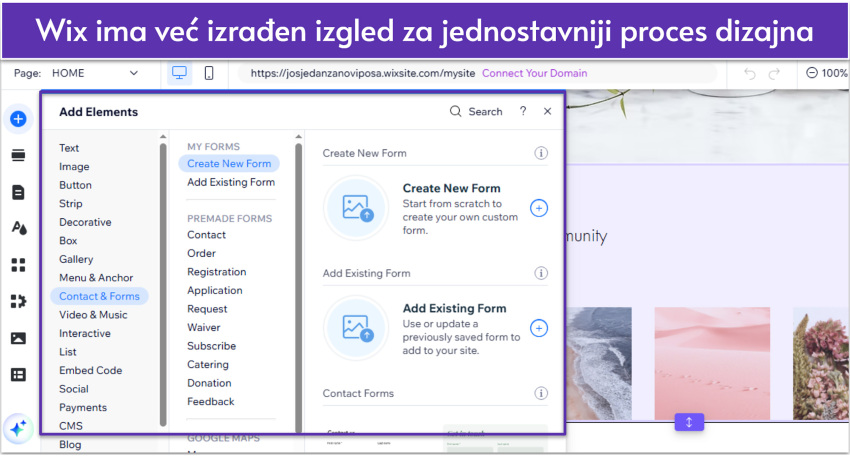Viewport: 850px width, 456px height.
Task: Open the Site Design icon in sidebar
Action: click(19, 228)
